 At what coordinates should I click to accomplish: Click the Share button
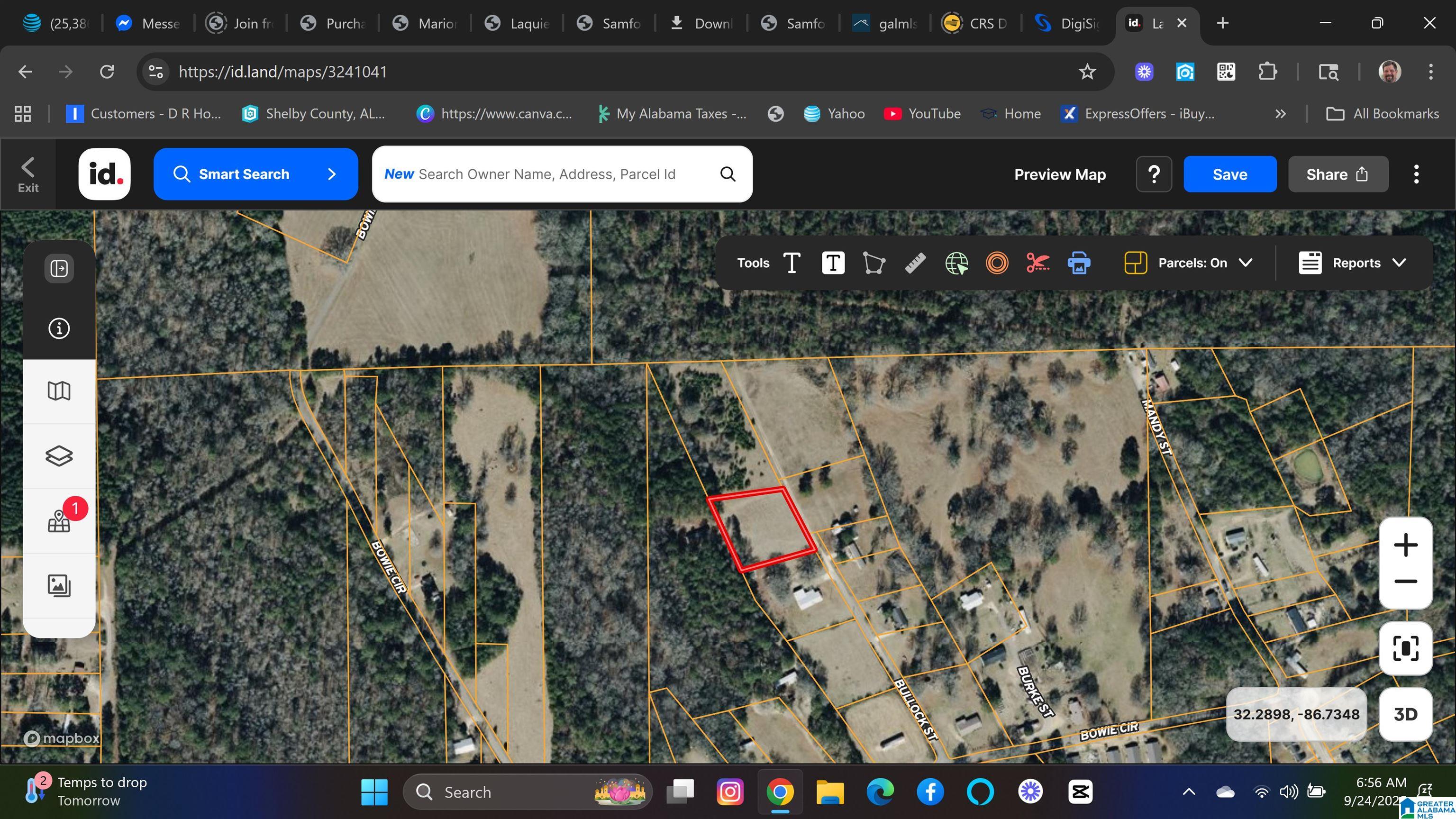[x=1338, y=174]
